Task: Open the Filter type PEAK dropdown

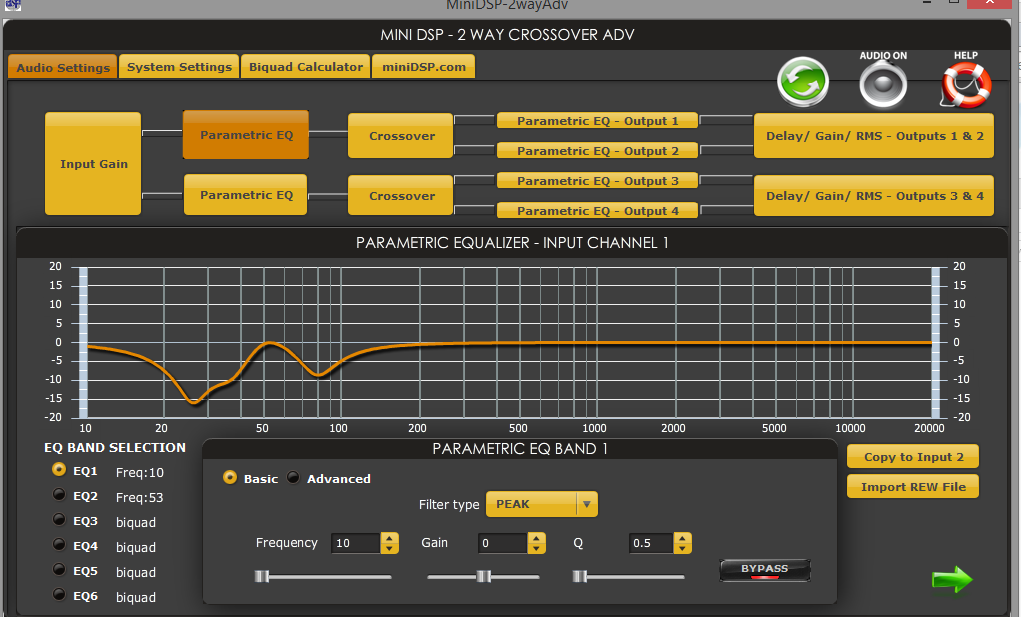Action: [542, 504]
